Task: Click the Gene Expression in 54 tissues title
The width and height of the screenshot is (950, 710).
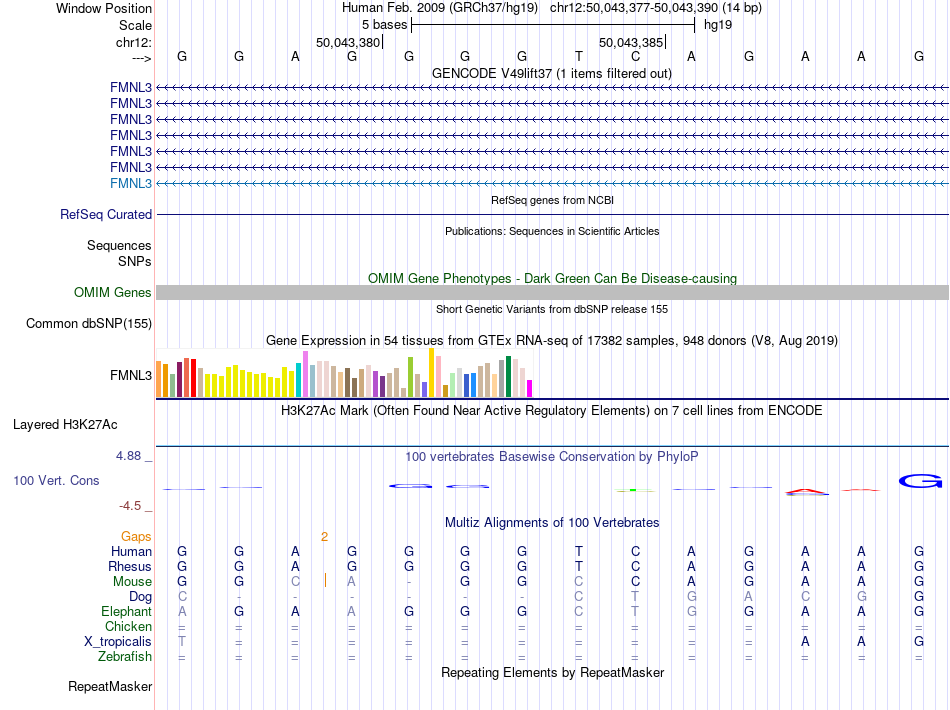Action: [552, 340]
